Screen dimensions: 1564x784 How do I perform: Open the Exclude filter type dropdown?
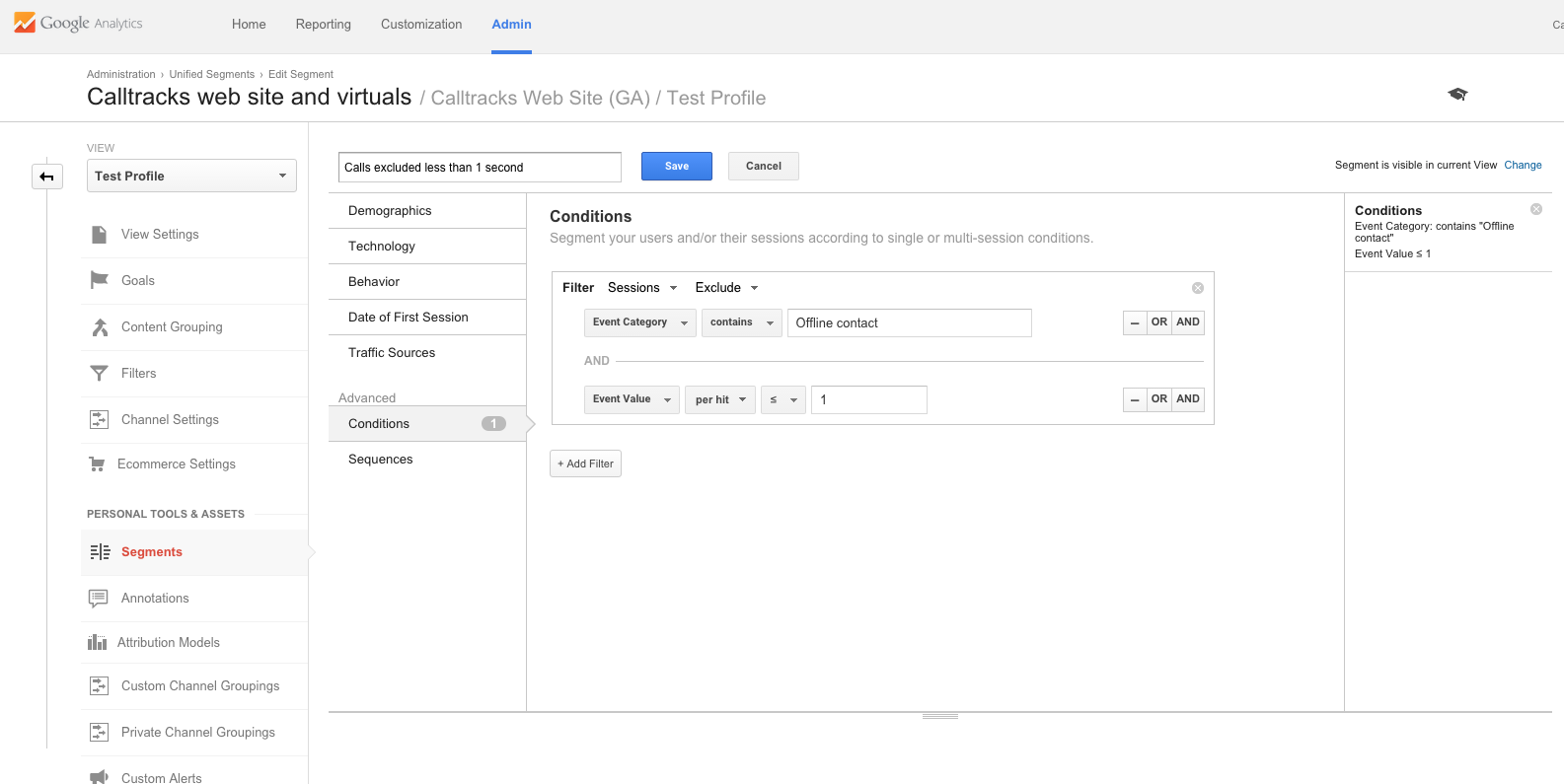pos(727,288)
